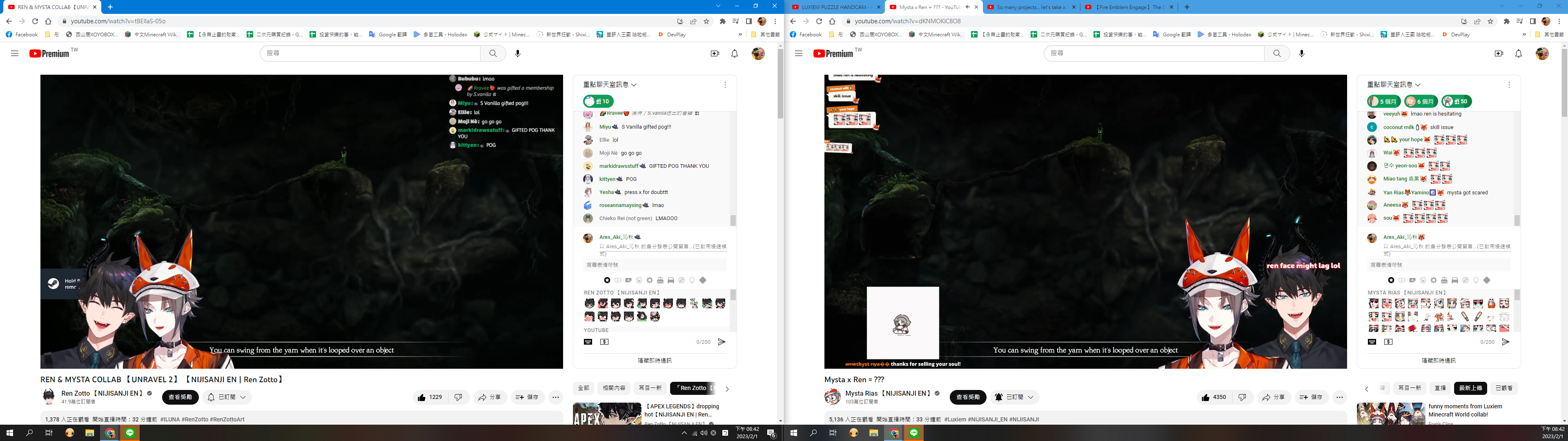The height and width of the screenshot is (441, 1568).
Task: Open Chrome extensions puzzle icon in right window
Action: point(1506,21)
